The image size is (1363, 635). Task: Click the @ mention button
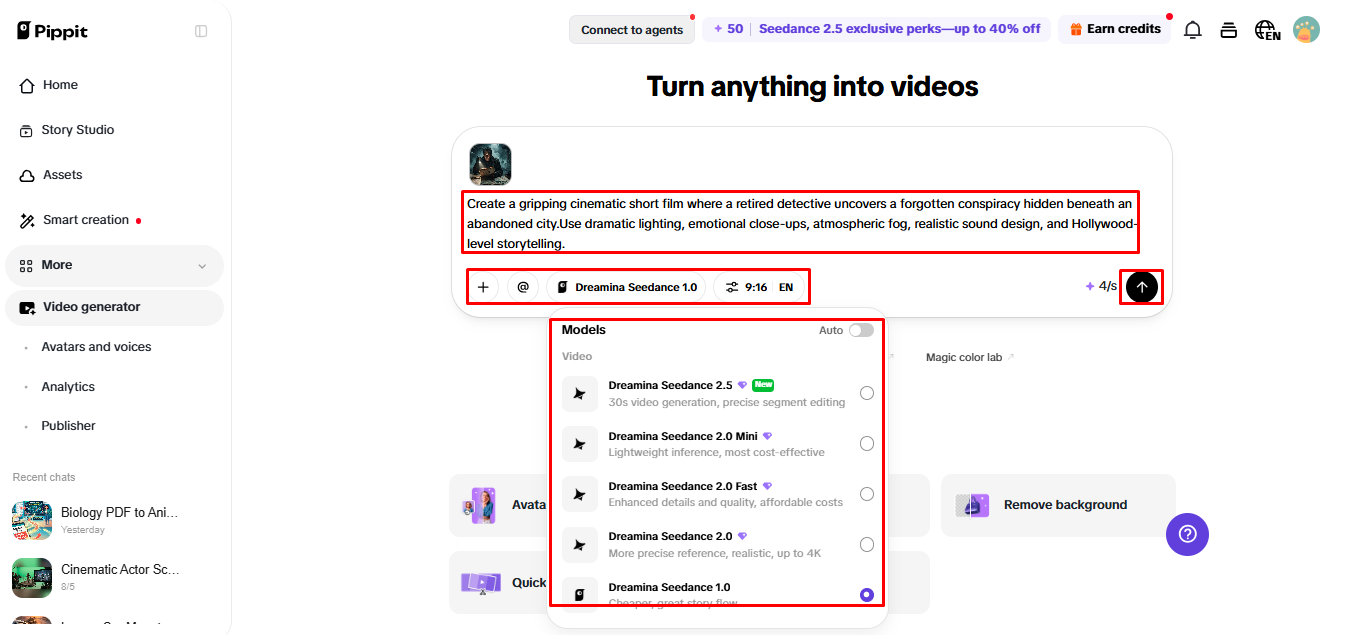(x=523, y=287)
